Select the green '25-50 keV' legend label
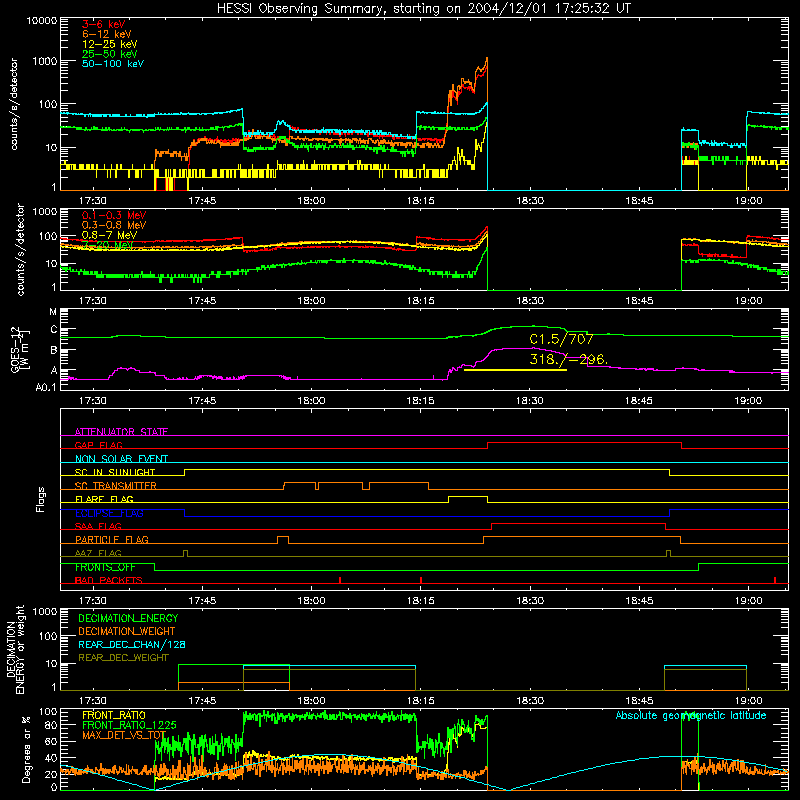The width and height of the screenshot is (800, 800). [109, 54]
